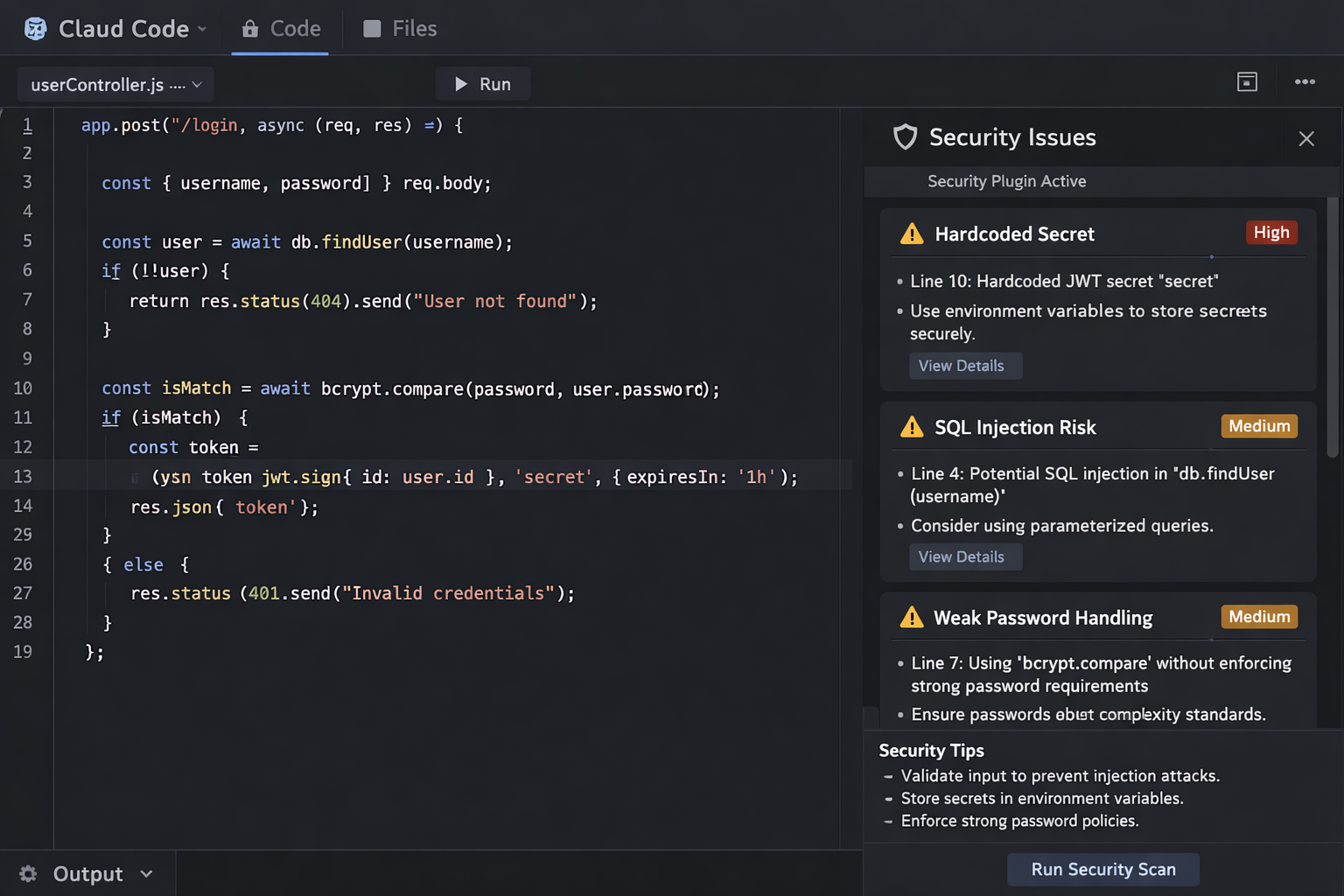Run the current file
The image size is (1344, 896).
click(482, 84)
